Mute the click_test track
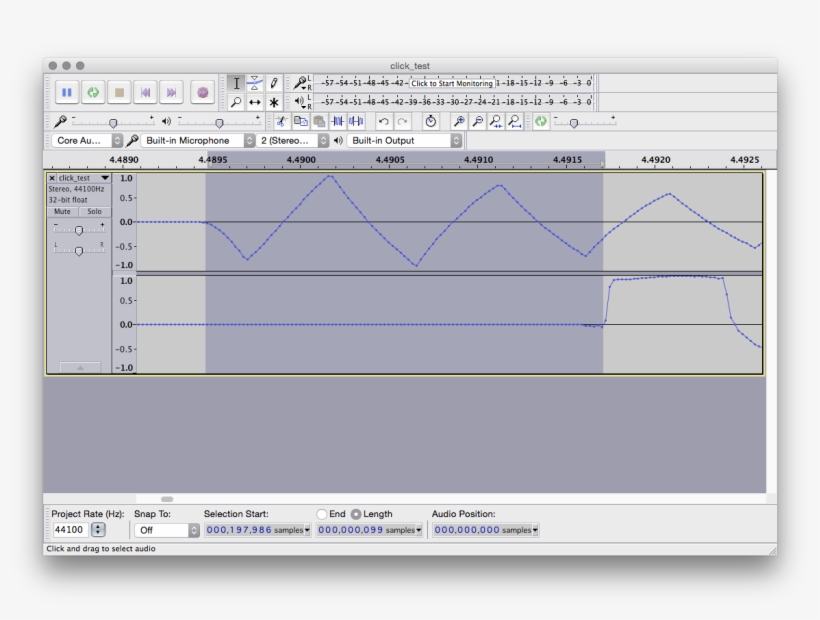The image size is (820, 620). click(62, 212)
